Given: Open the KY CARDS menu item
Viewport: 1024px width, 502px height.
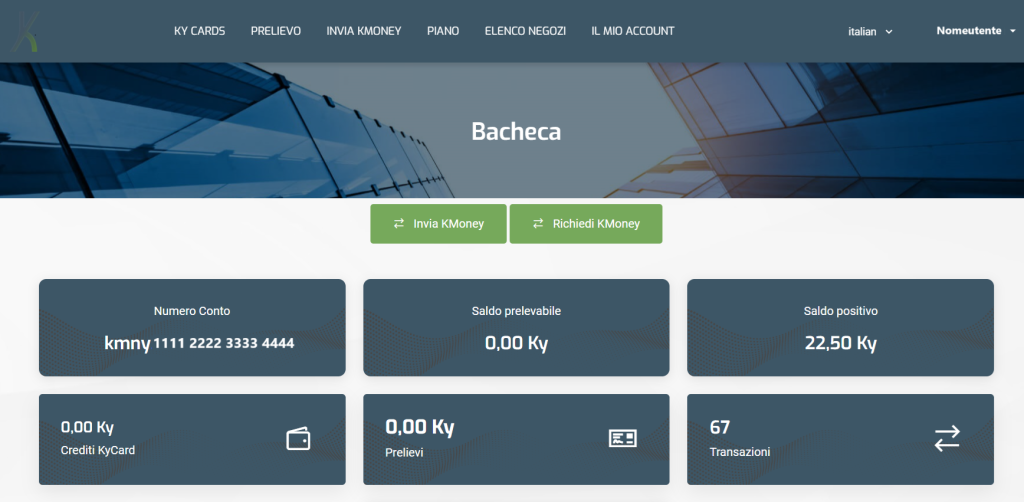Looking at the screenshot, I should [199, 31].
